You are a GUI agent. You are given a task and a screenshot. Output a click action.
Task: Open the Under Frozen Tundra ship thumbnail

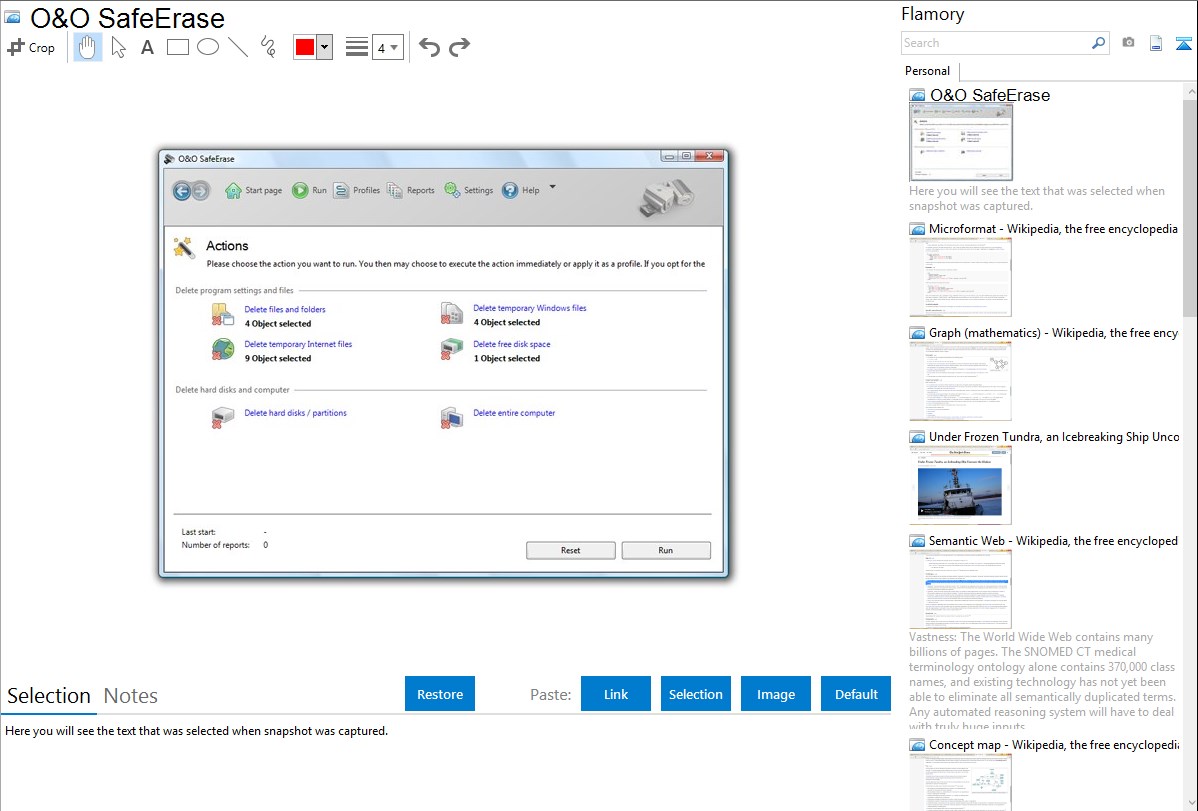[960, 485]
